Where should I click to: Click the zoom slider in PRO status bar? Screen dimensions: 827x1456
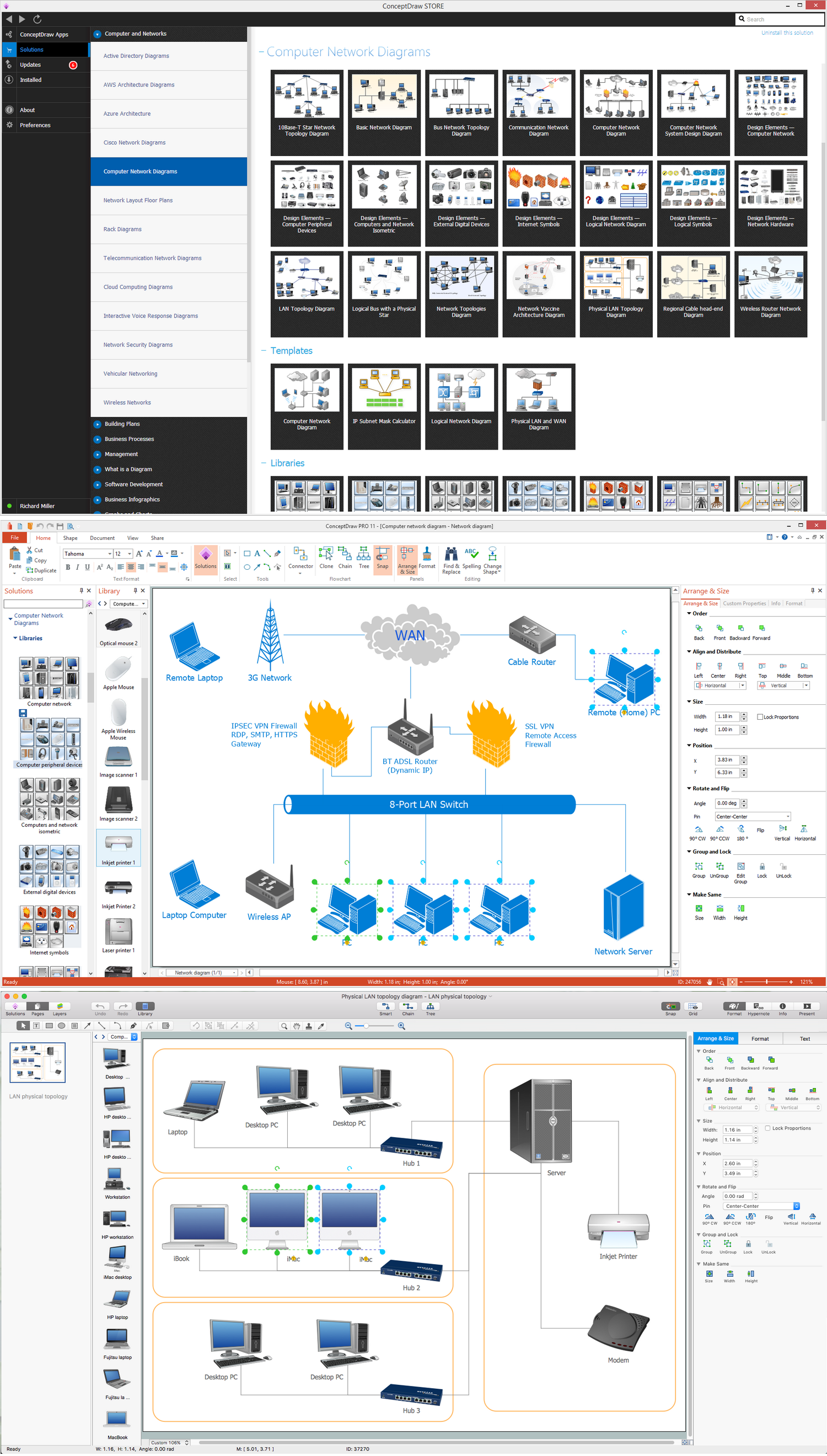tap(767, 982)
